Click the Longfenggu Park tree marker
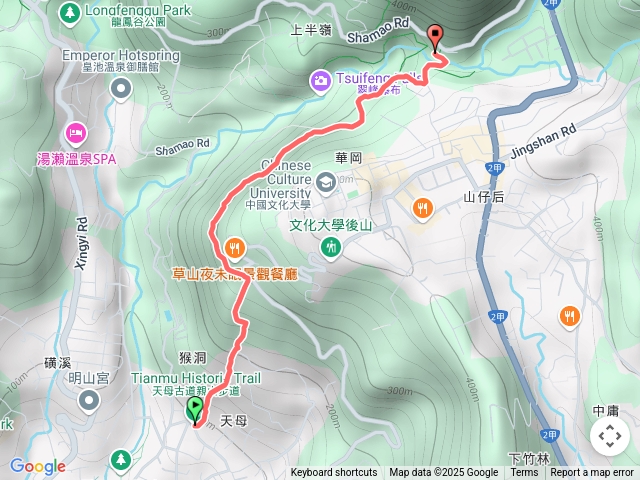This screenshot has width=640, height=480. (x=69, y=14)
